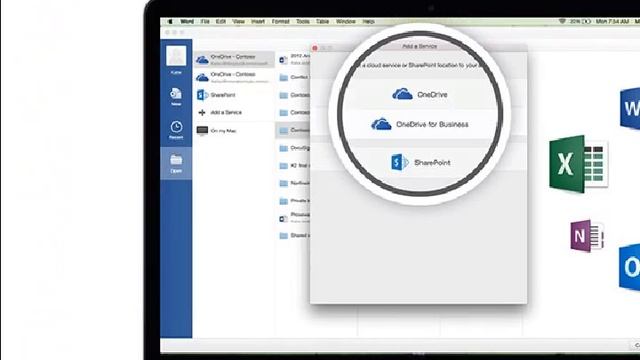Open the Shared folder
Viewport: 640px width, 360px height.
point(293,236)
